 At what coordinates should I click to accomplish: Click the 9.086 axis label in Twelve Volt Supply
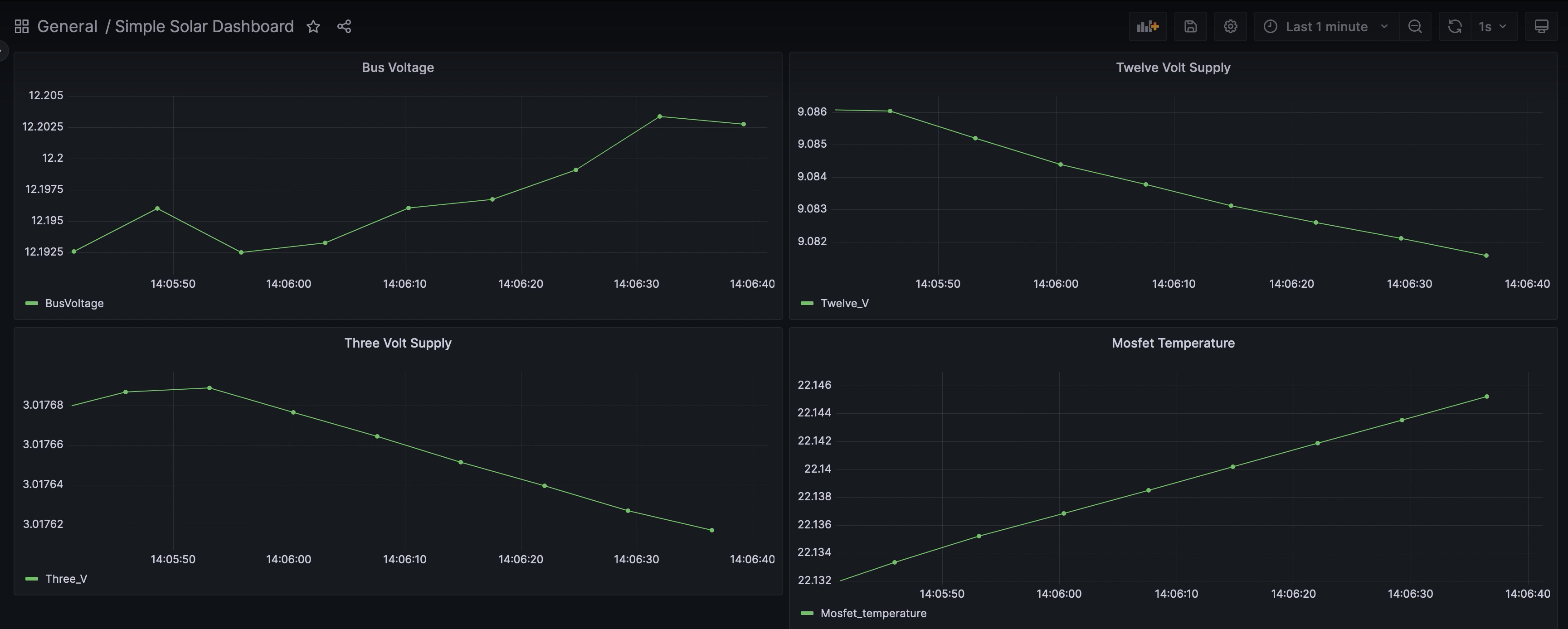812,111
